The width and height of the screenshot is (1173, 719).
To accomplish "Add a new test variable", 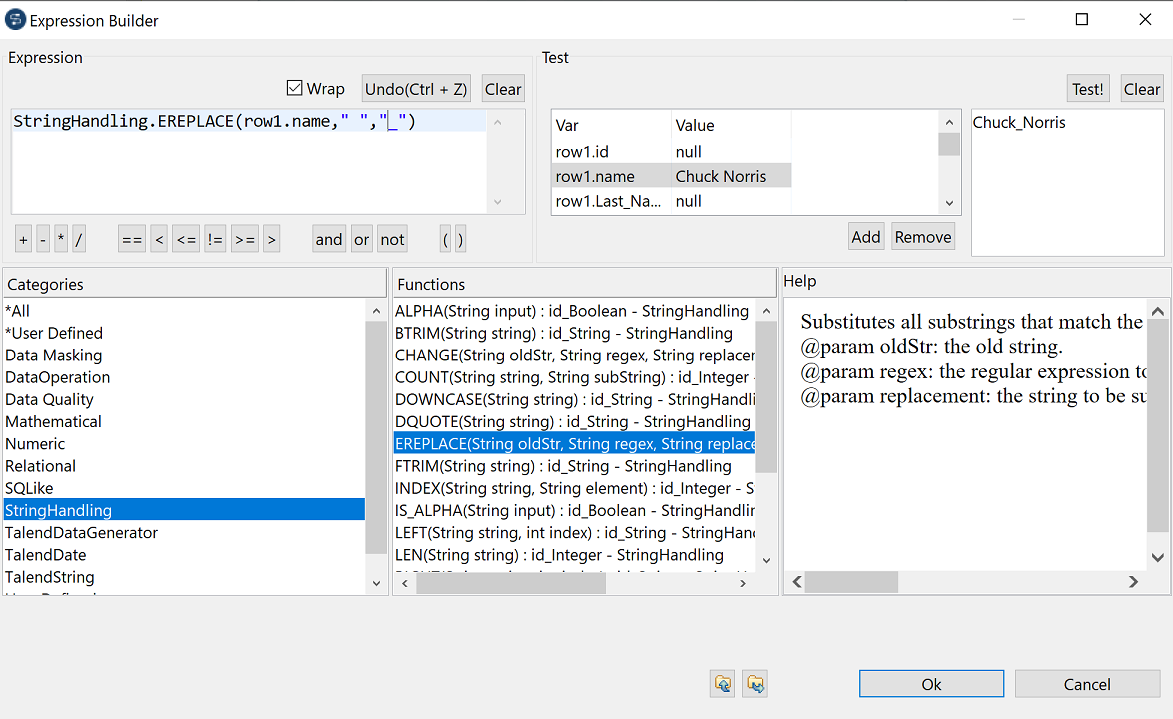I will [x=866, y=236].
